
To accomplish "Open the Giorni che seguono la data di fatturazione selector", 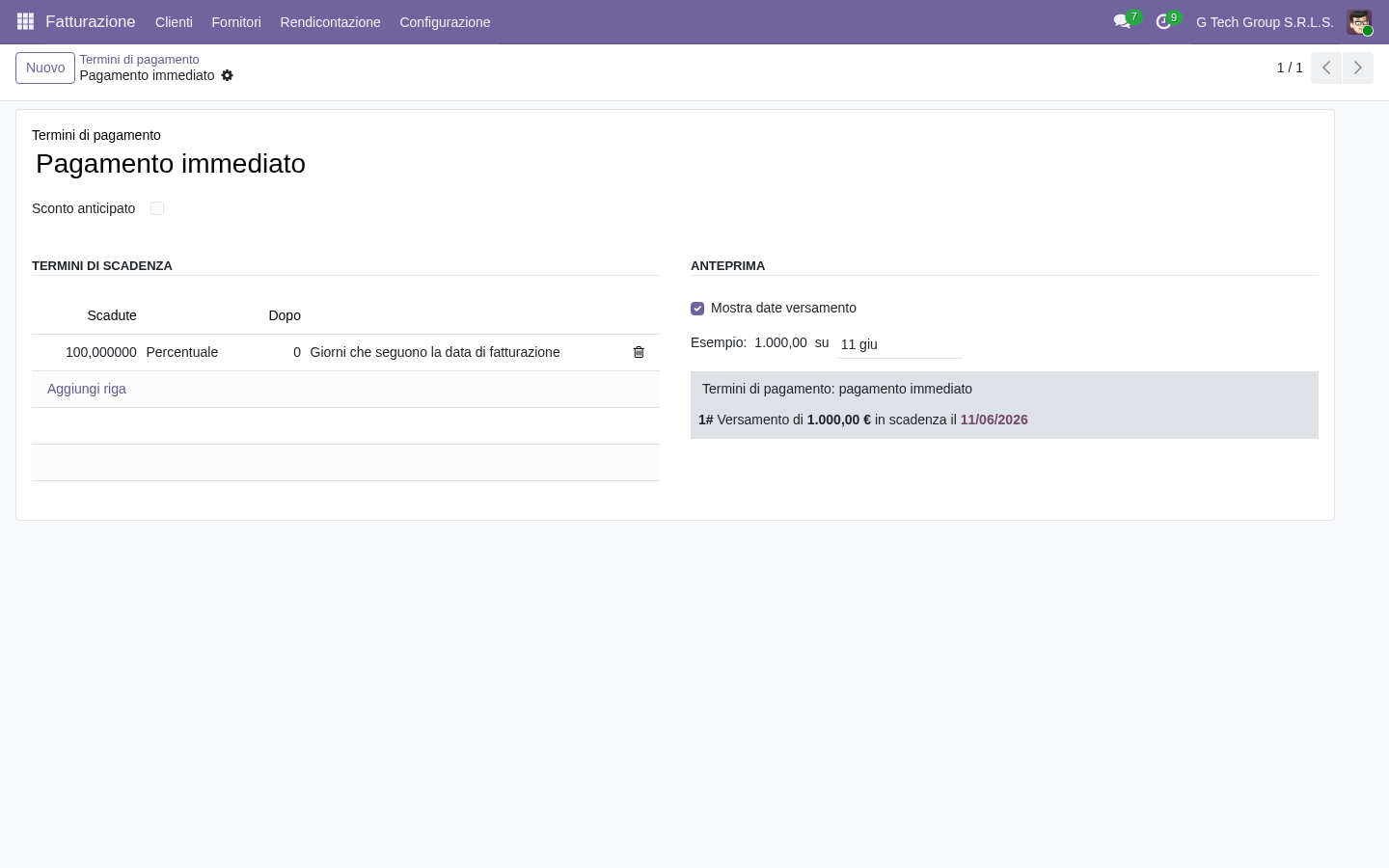I will (435, 352).
